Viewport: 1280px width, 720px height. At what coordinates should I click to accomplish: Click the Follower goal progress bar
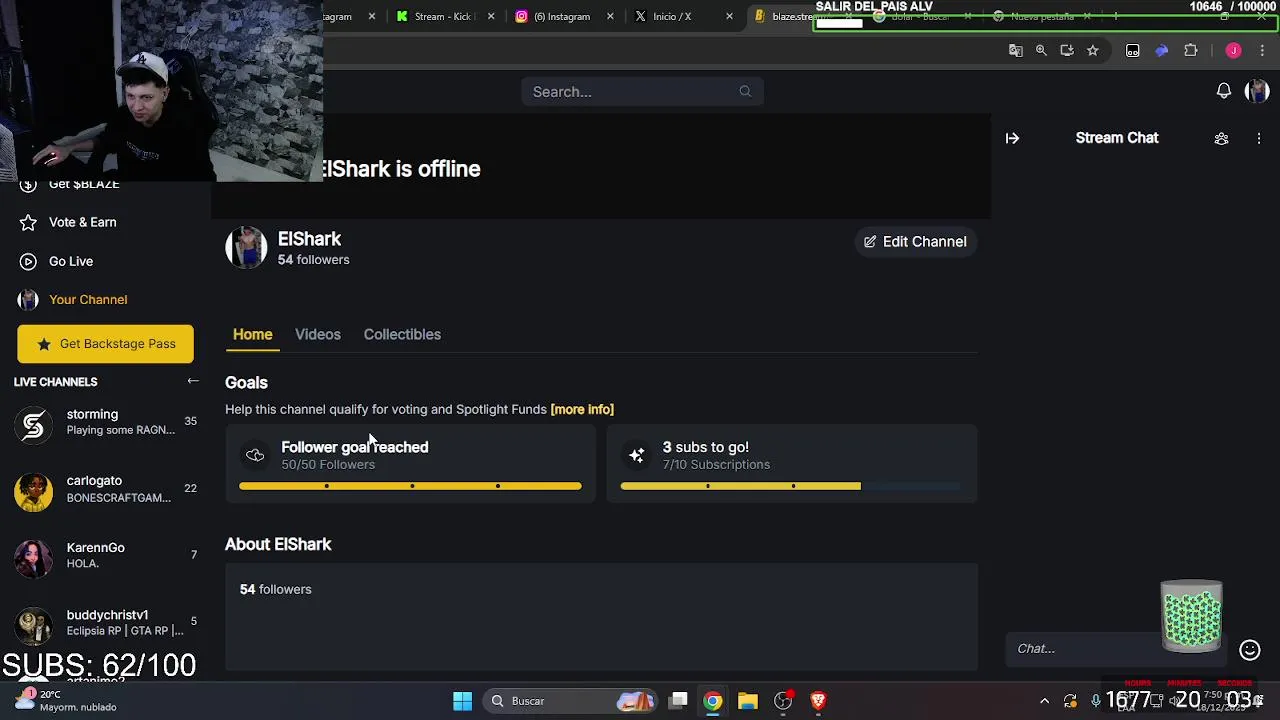coord(410,486)
